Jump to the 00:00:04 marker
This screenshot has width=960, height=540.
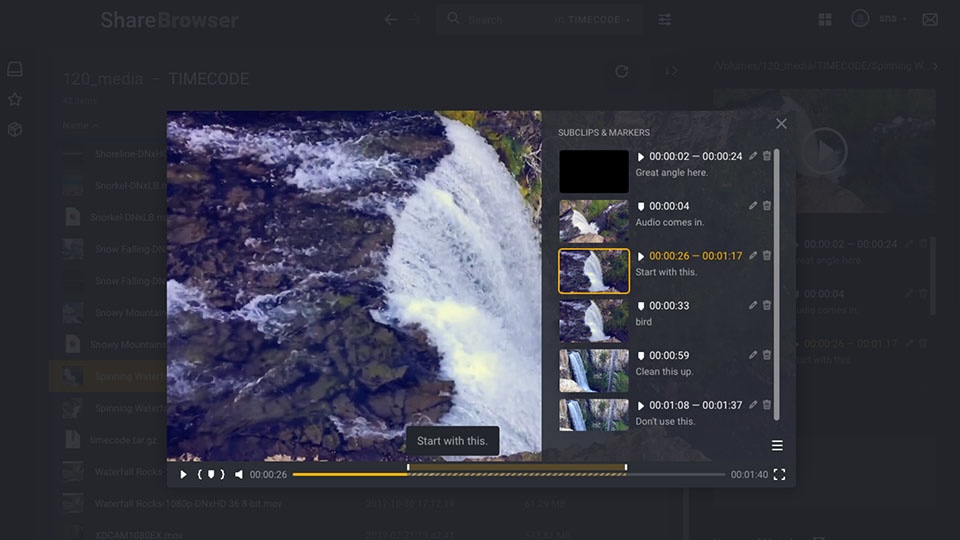point(640,206)
